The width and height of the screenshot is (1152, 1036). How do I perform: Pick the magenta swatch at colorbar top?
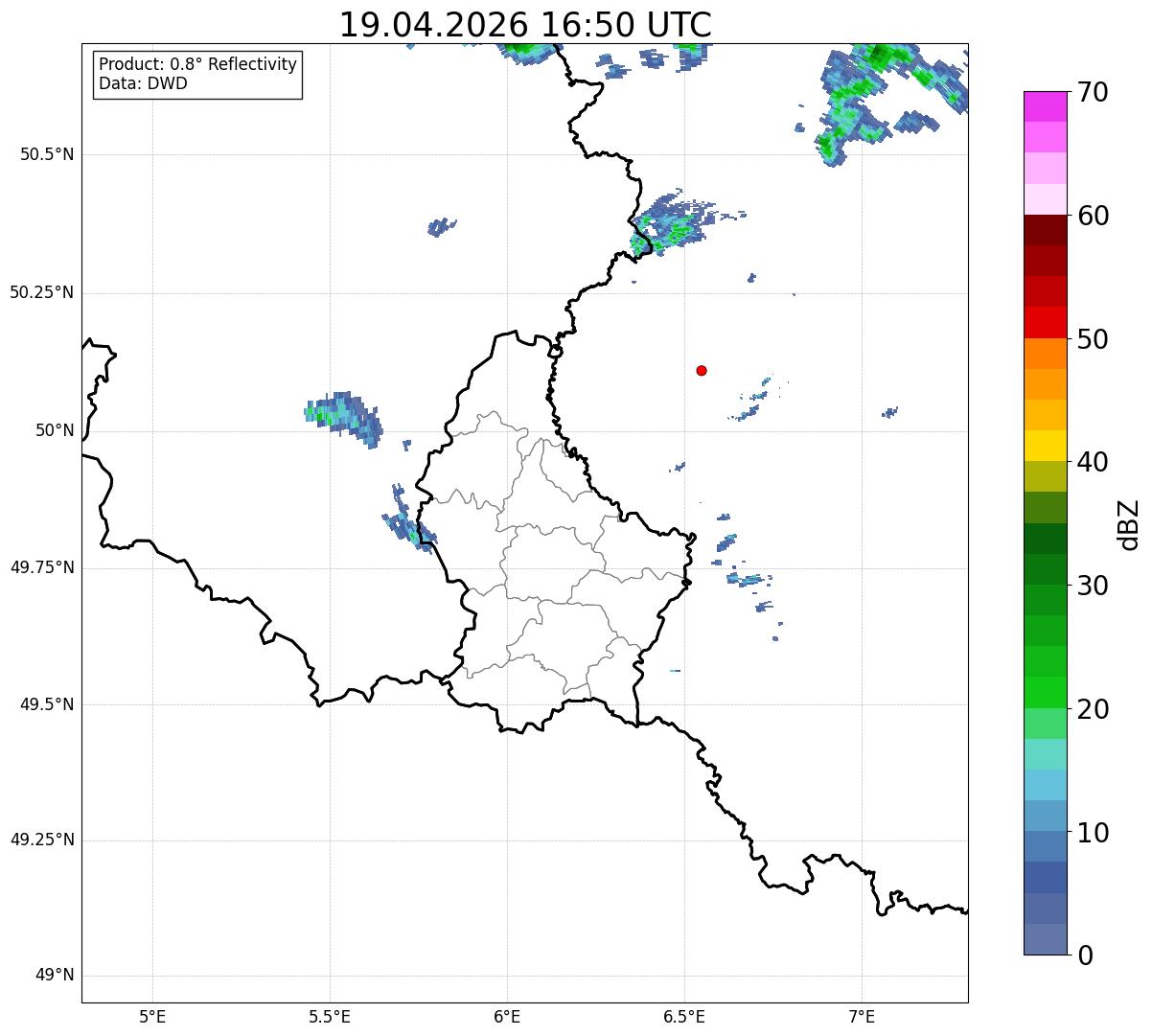coord(1045,106)
